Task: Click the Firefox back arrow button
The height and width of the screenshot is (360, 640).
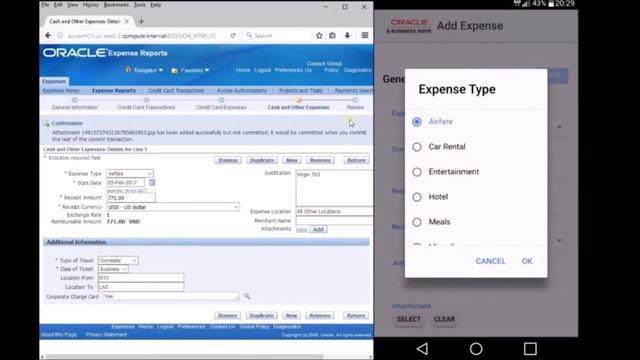Action: coord(48,36)
